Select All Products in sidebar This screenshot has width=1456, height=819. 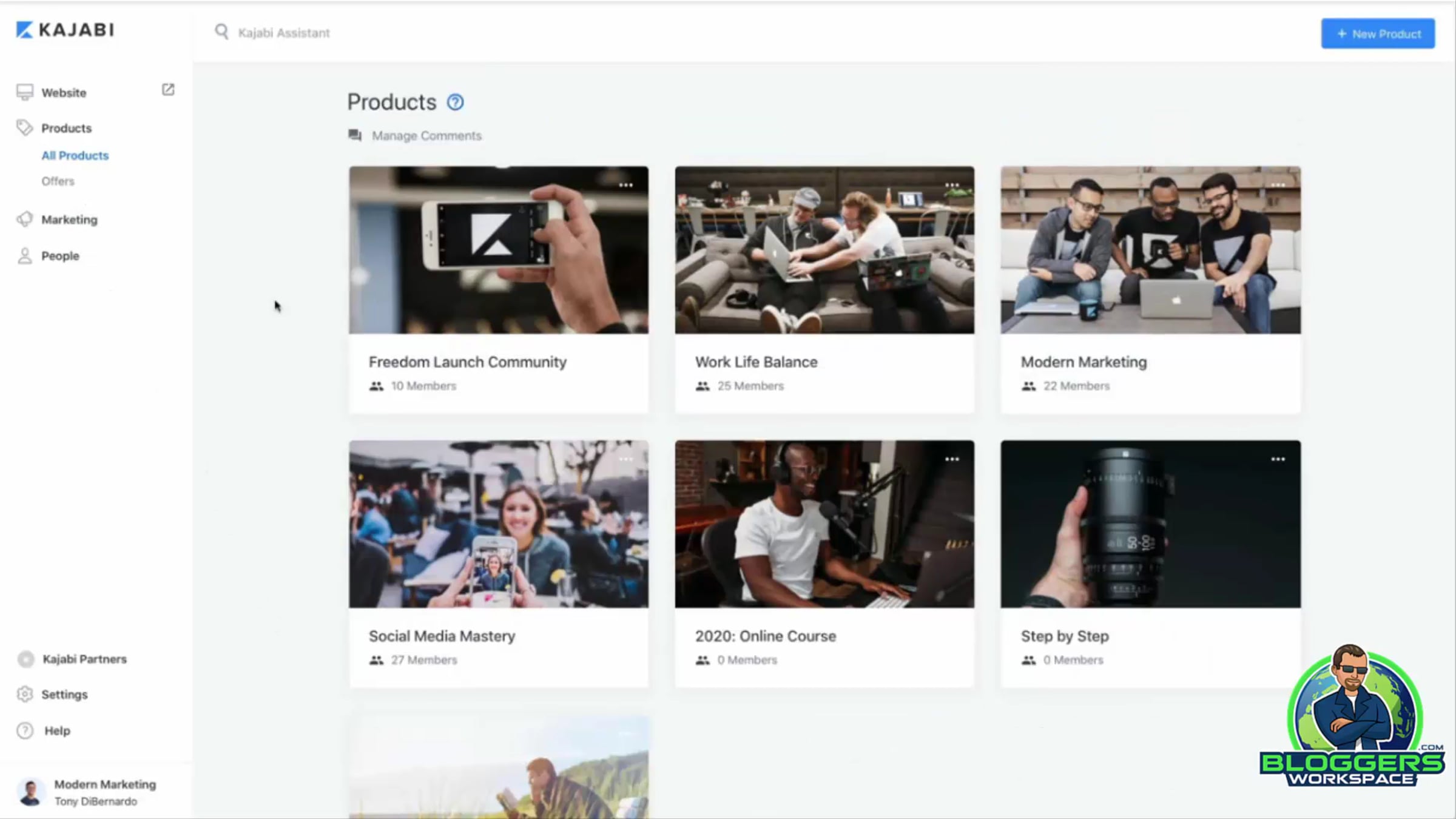pyautogui.click(x=75, y=155)
